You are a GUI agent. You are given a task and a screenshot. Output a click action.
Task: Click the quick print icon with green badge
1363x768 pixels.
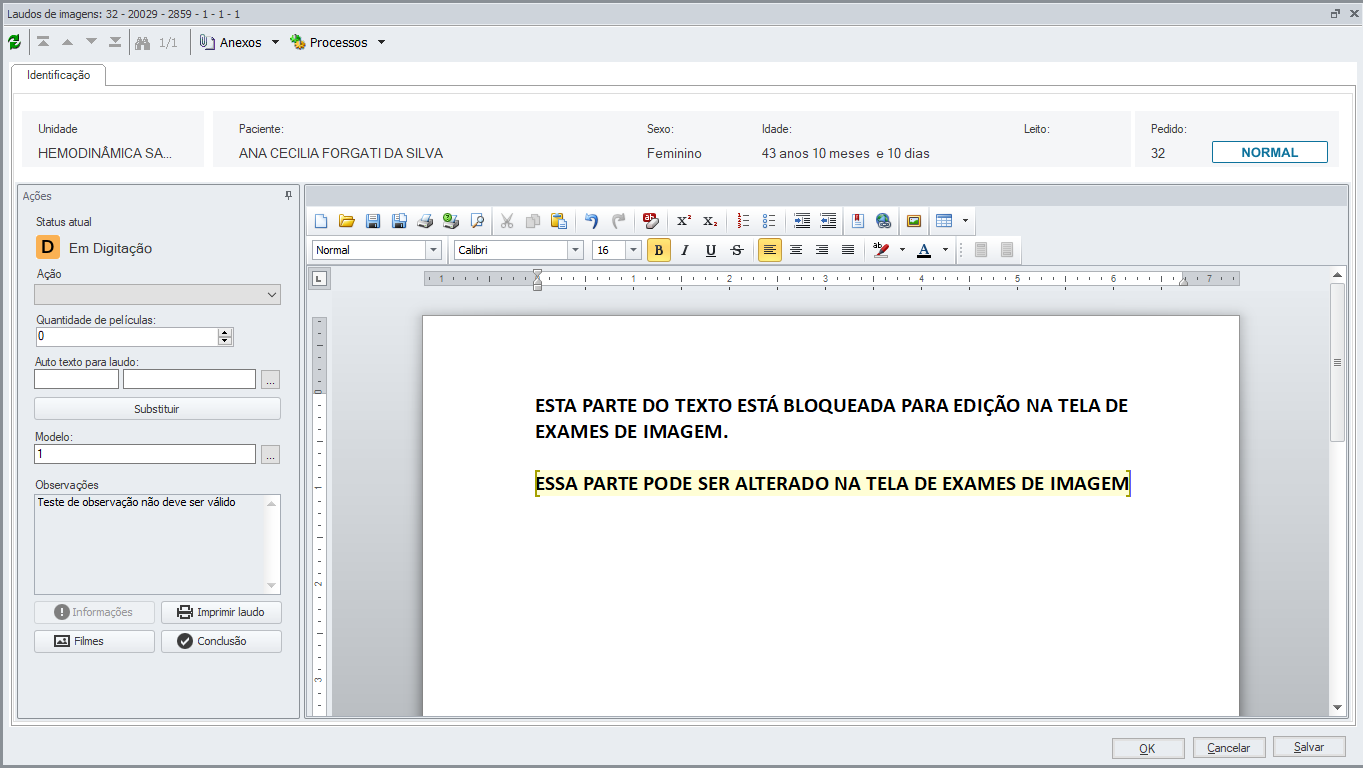pyautogui.click(x=451, y=221)
